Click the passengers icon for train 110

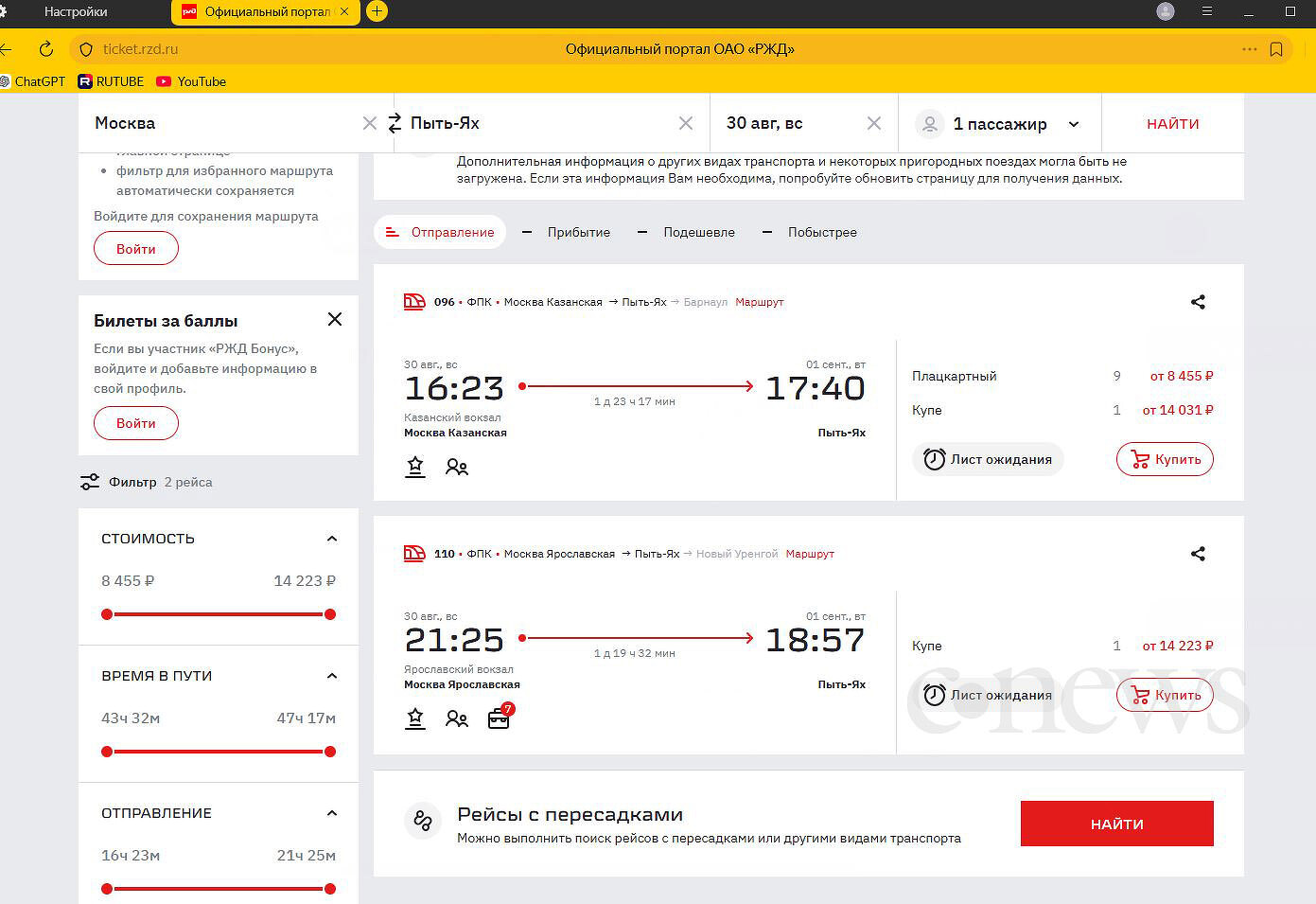(457, 718)
